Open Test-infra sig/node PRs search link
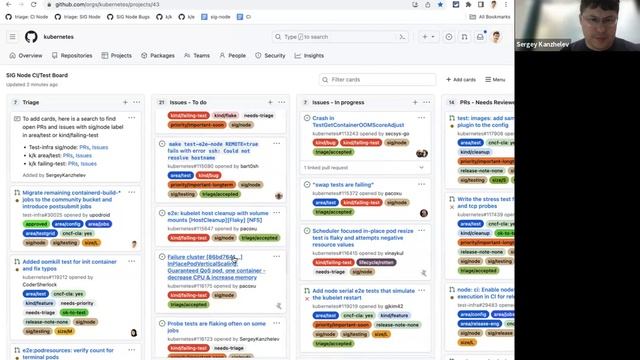640x360 pixels. 84,147
